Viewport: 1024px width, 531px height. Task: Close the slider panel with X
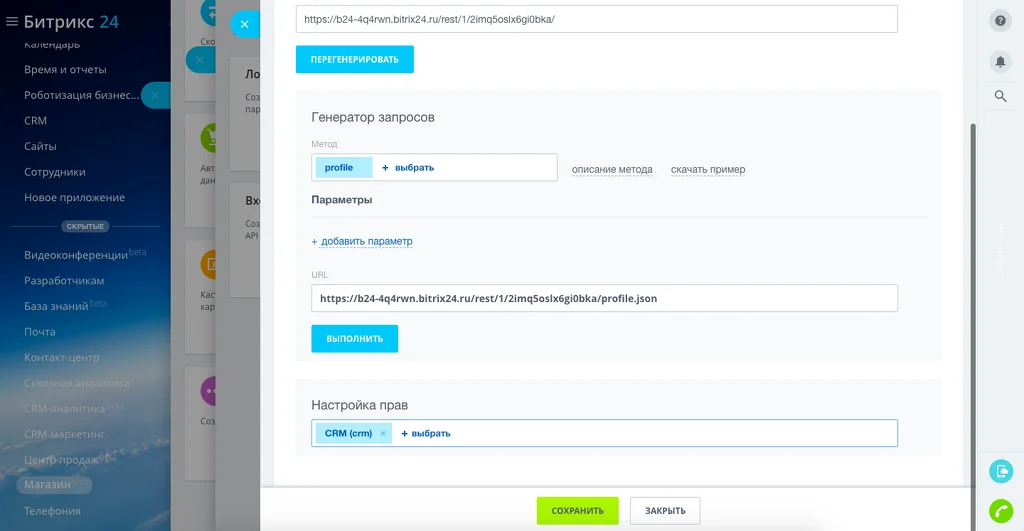tap(244, 24)
